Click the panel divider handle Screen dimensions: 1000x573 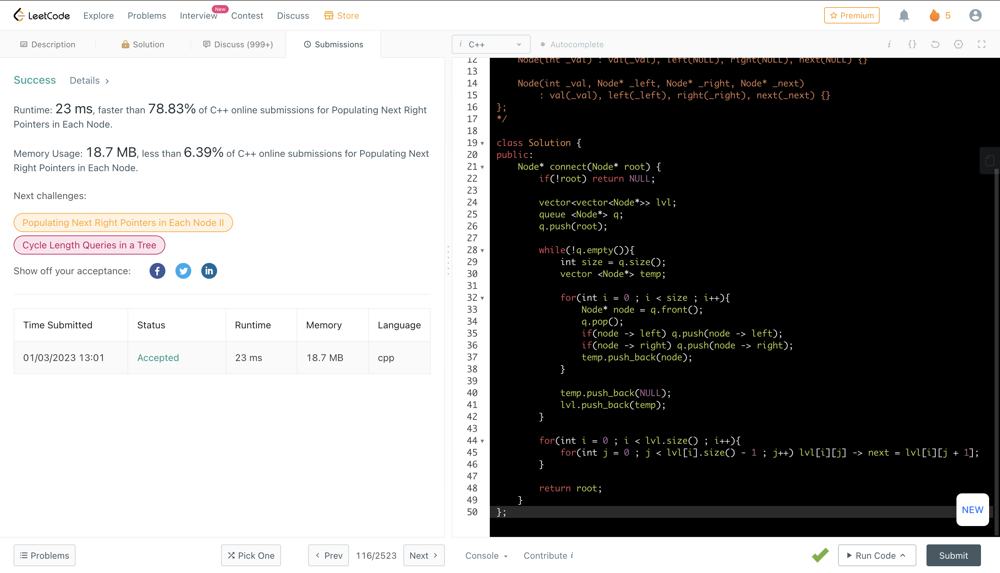tap(448, 260)
